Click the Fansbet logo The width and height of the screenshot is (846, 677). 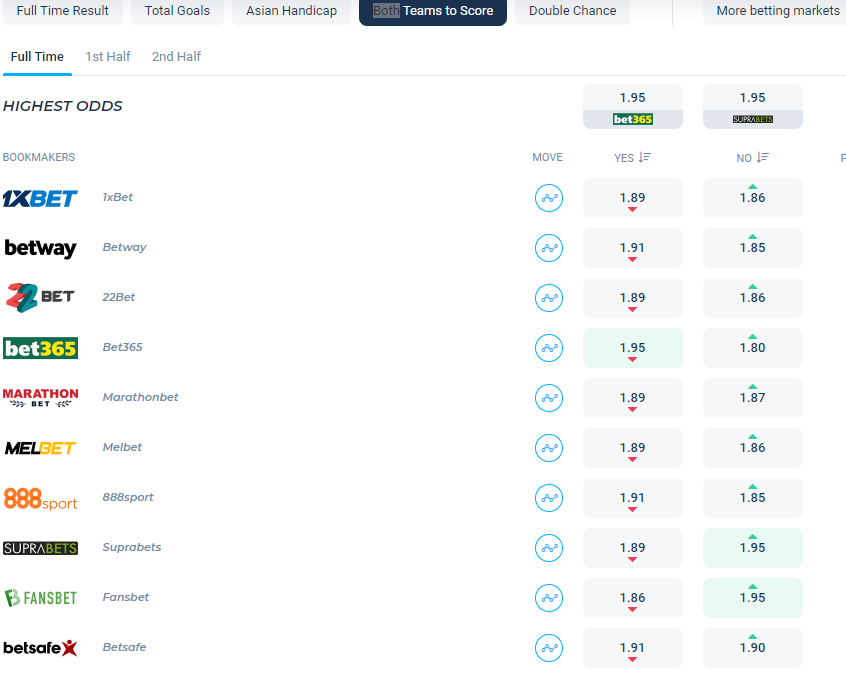pos(40,598)
